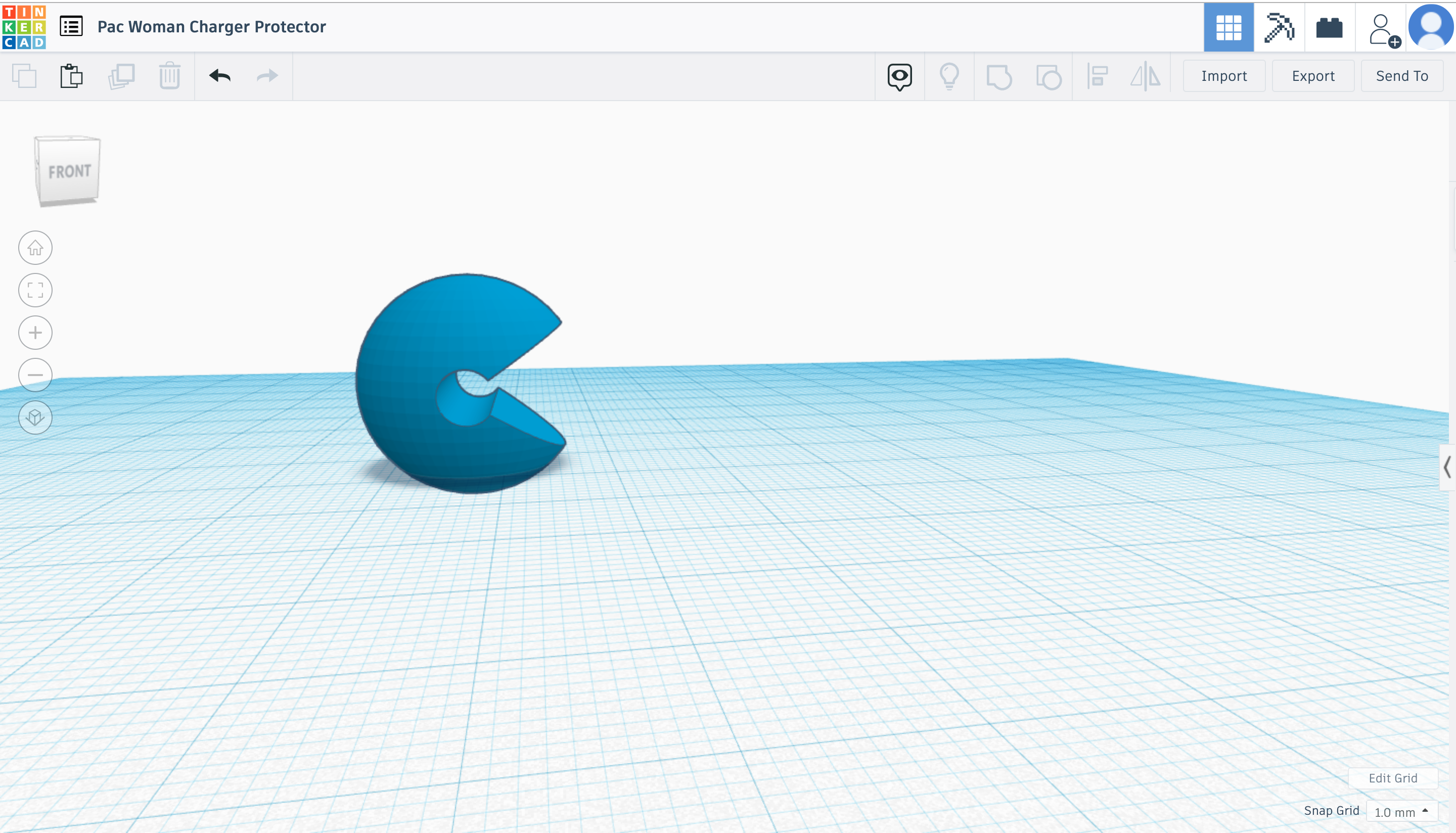Viewport: 1456px width, 833px height.
Task: Switch between orthographic and perspective view
Action: point(35,417)
